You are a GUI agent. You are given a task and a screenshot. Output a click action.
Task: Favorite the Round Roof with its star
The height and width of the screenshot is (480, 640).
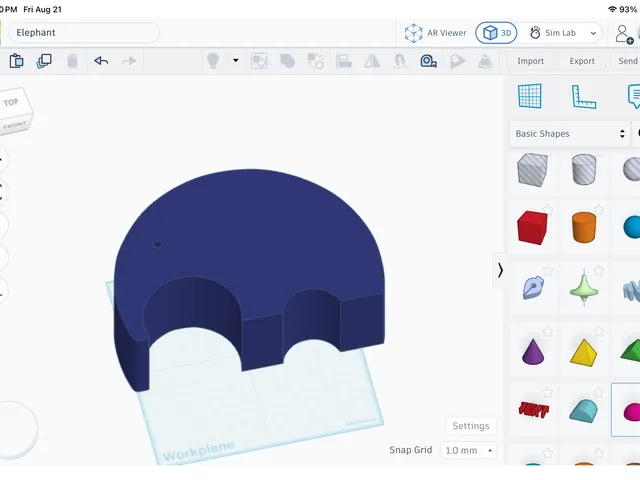click(x=598, y=393)
